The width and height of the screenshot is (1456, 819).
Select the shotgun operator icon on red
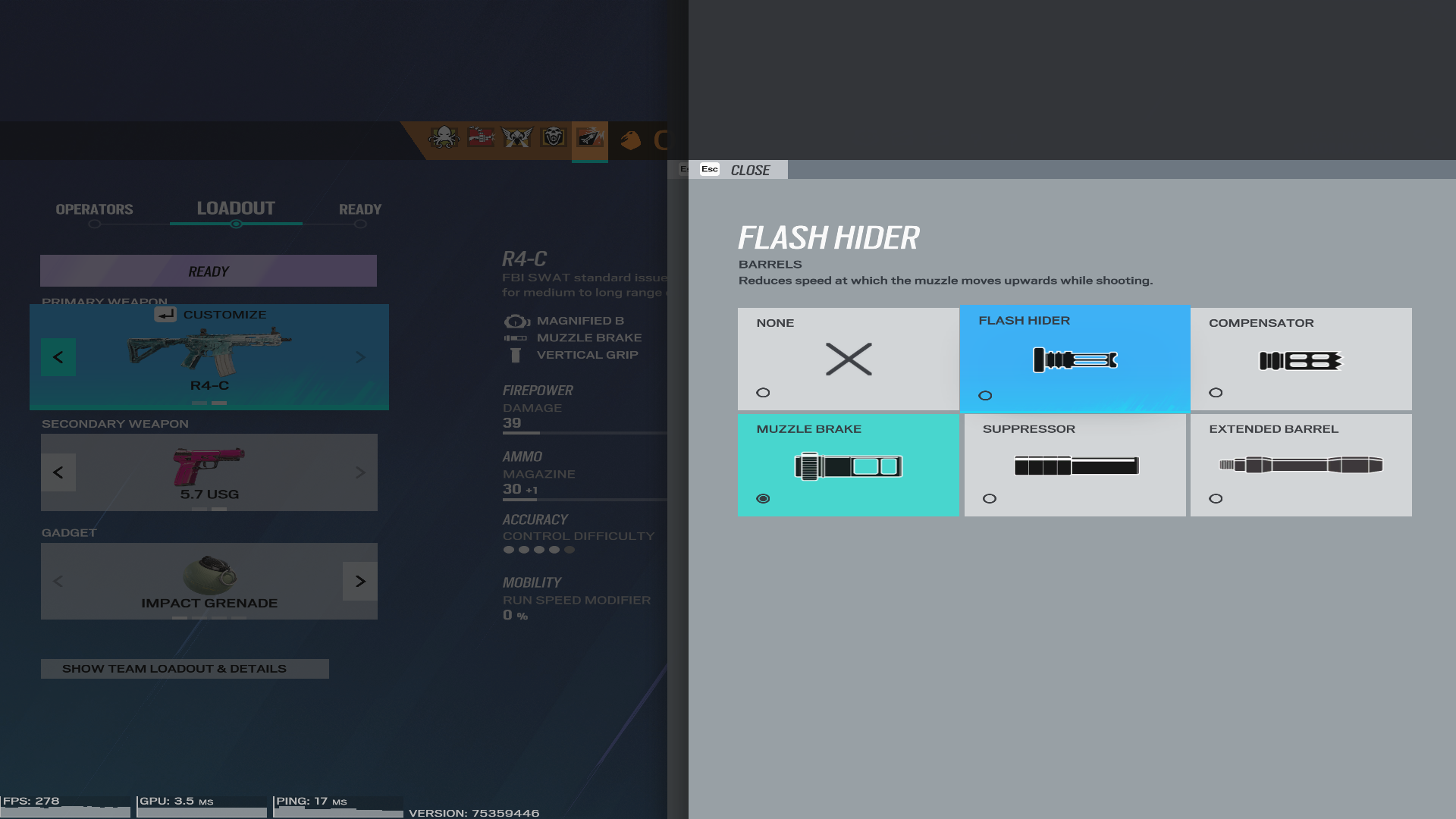(481, 137)
